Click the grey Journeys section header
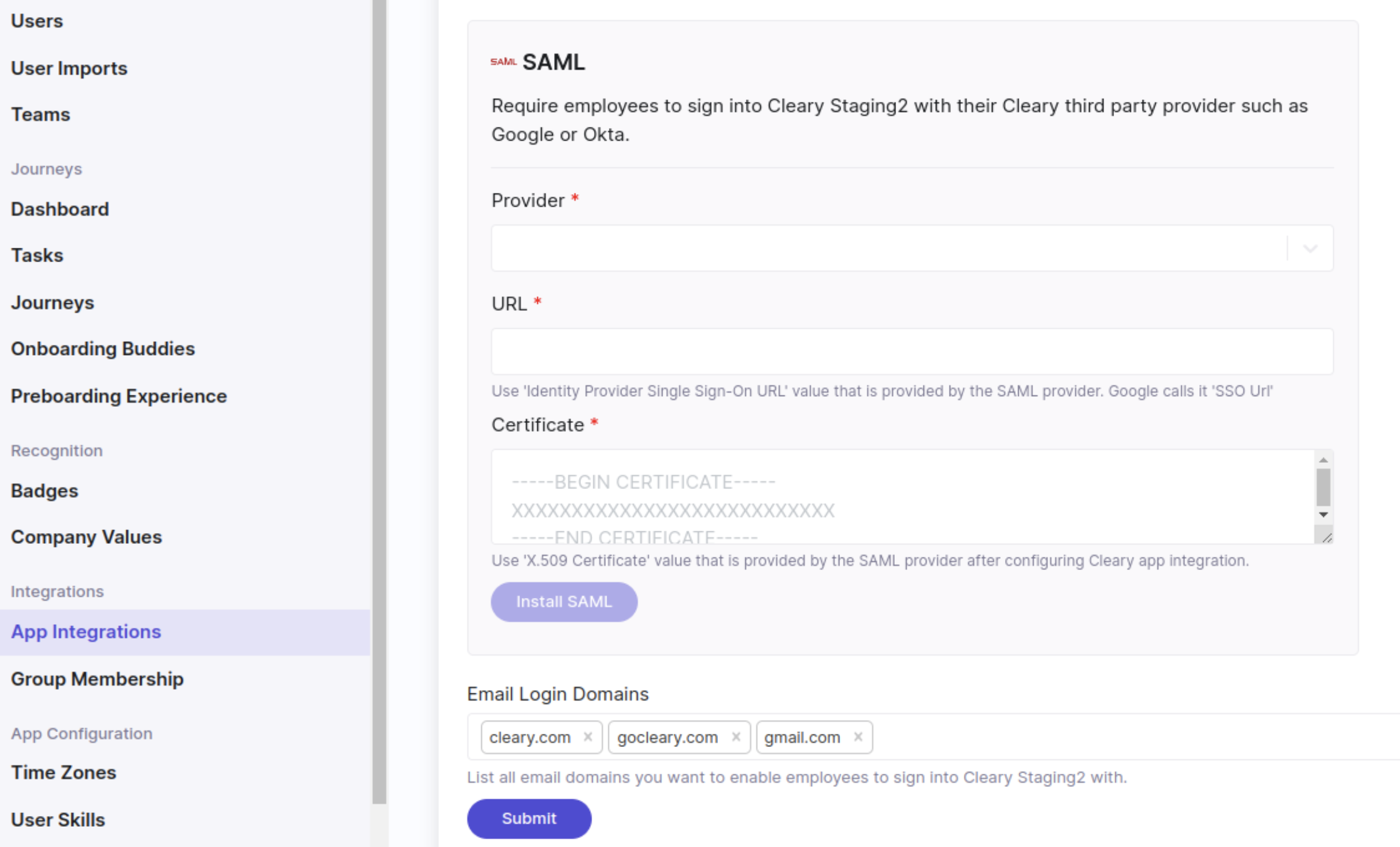 click(46, 169)
